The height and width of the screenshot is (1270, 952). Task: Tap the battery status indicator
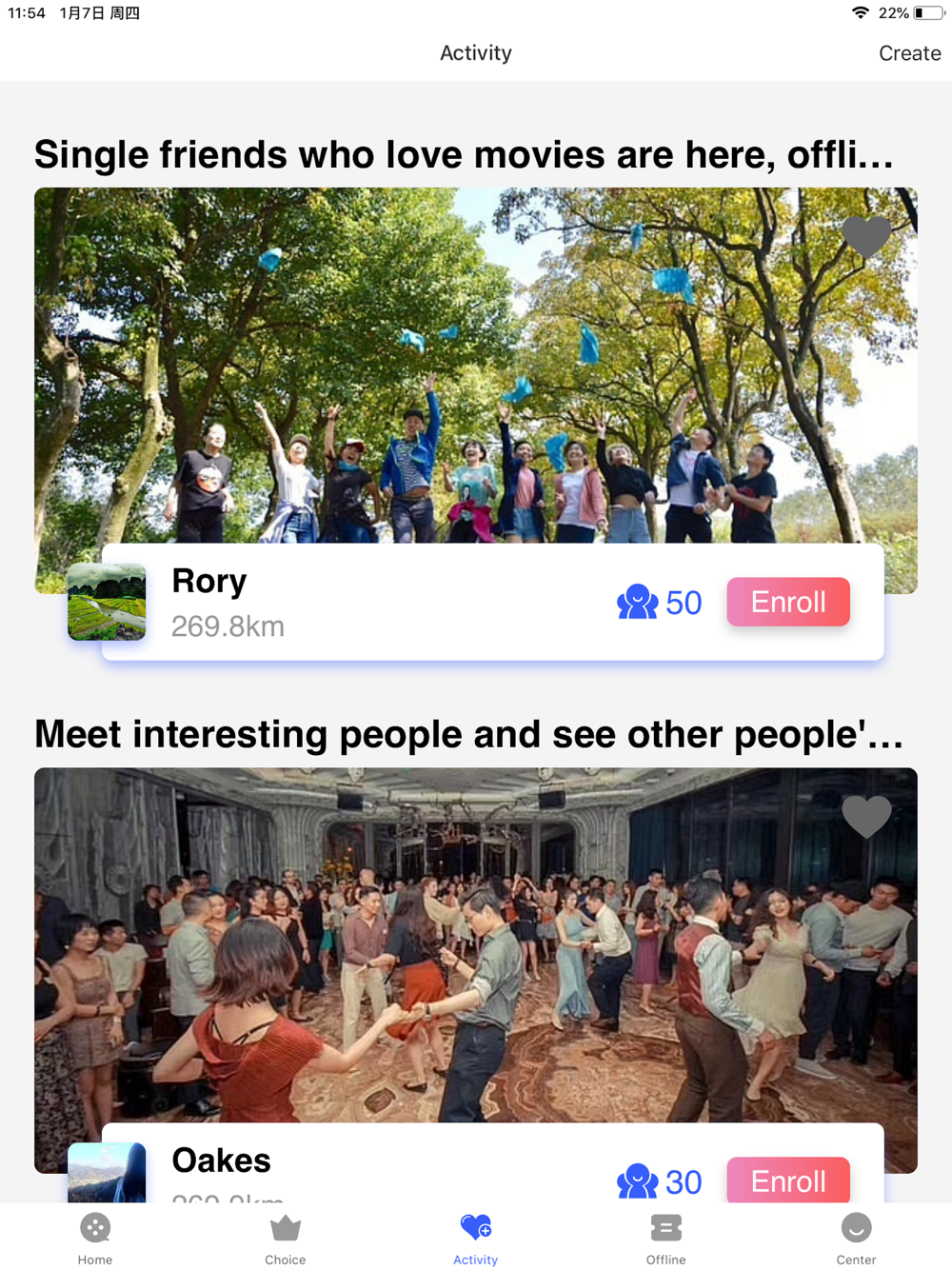coord(929,13)
